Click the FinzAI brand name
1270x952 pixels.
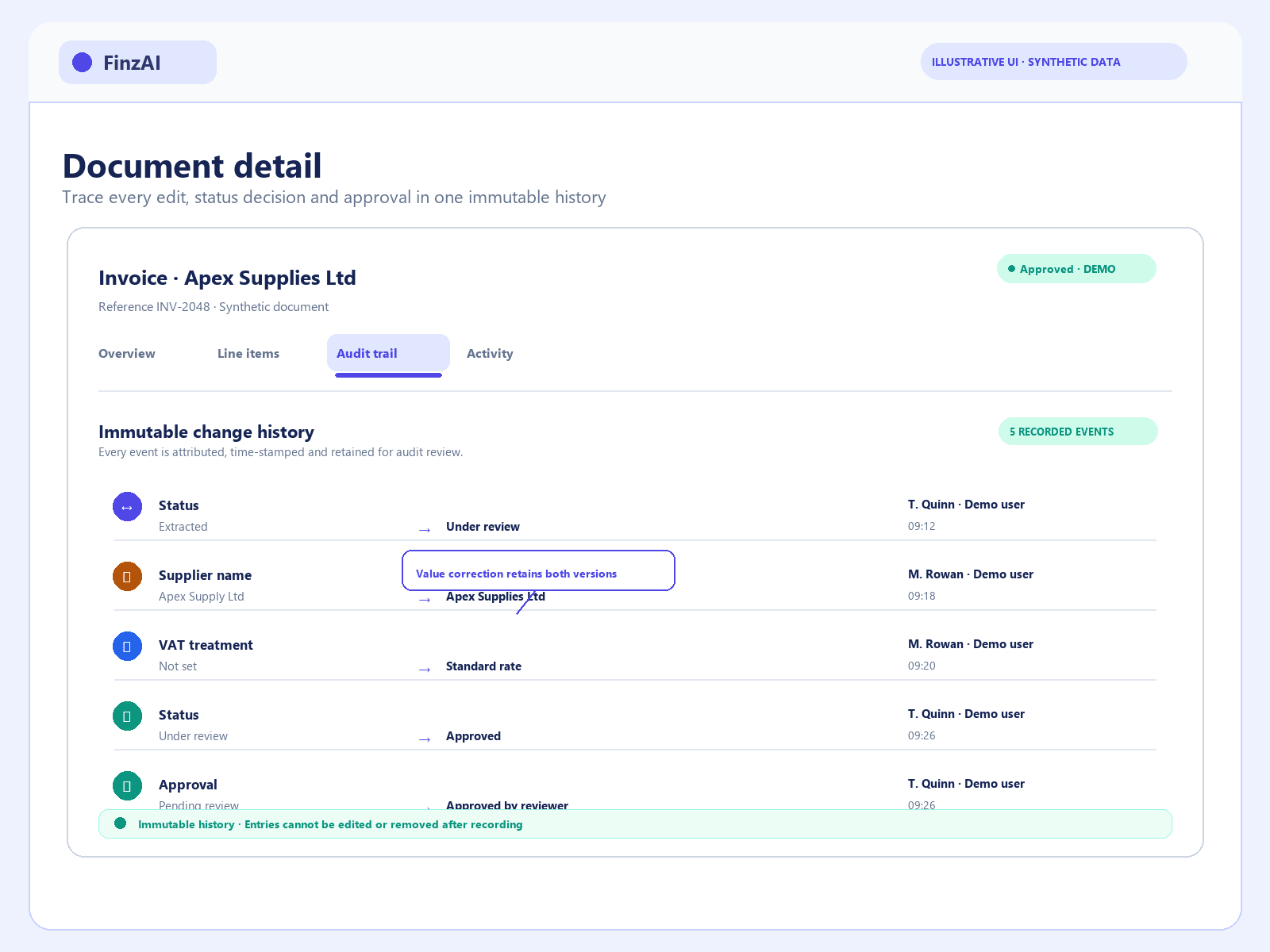point(132,63)
